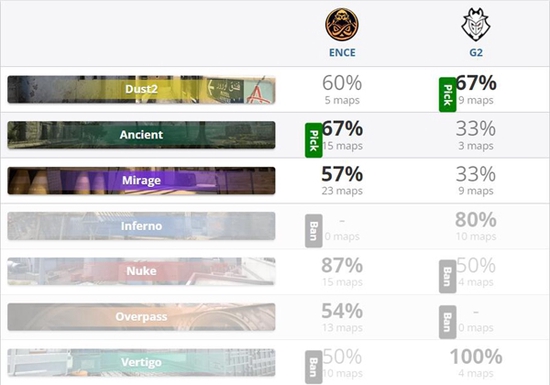Open the ENCE team logo
The height and width of the screenshot is (385, 550).
point(342,25)
